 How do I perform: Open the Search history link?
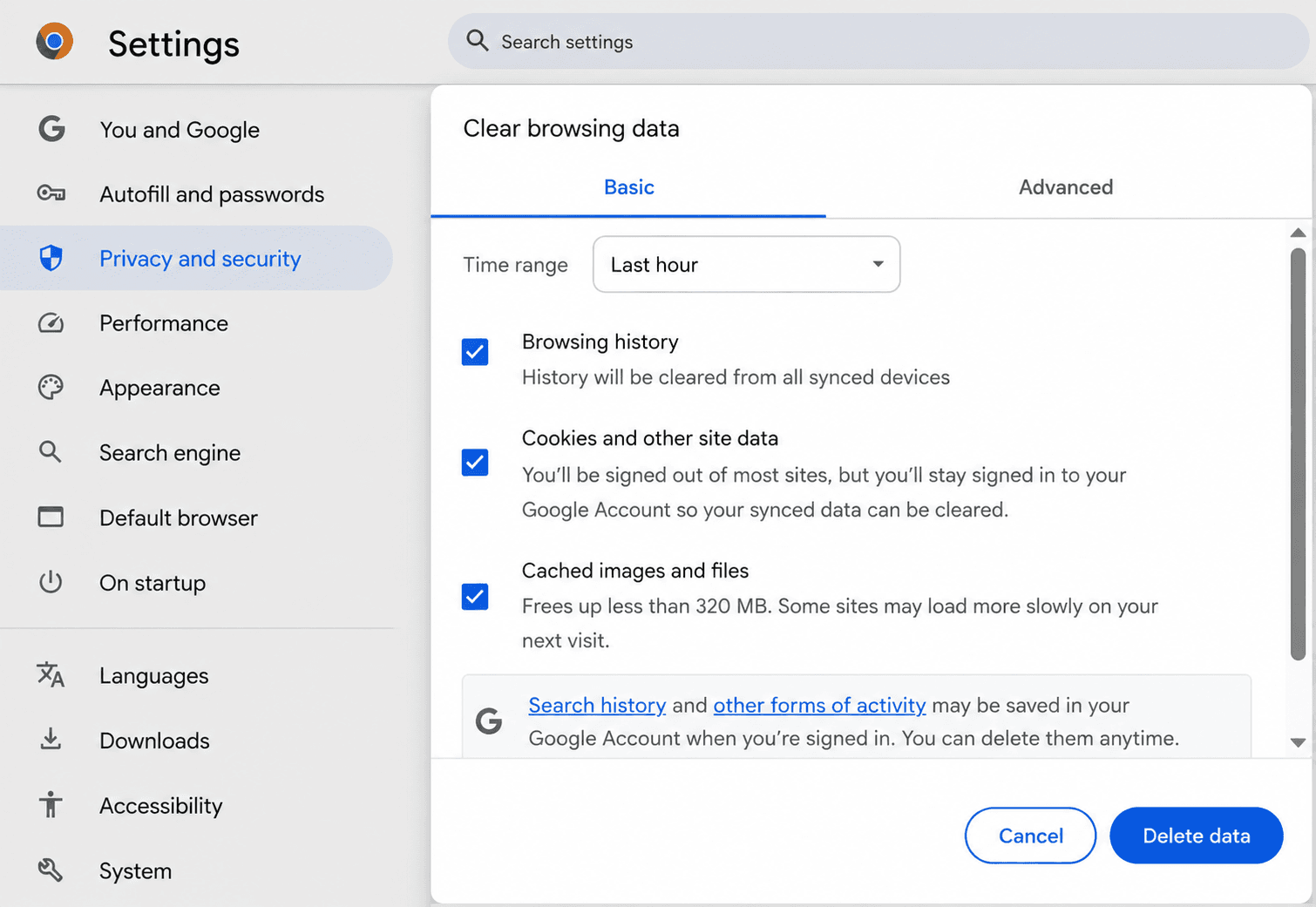(x=597, y=705)
